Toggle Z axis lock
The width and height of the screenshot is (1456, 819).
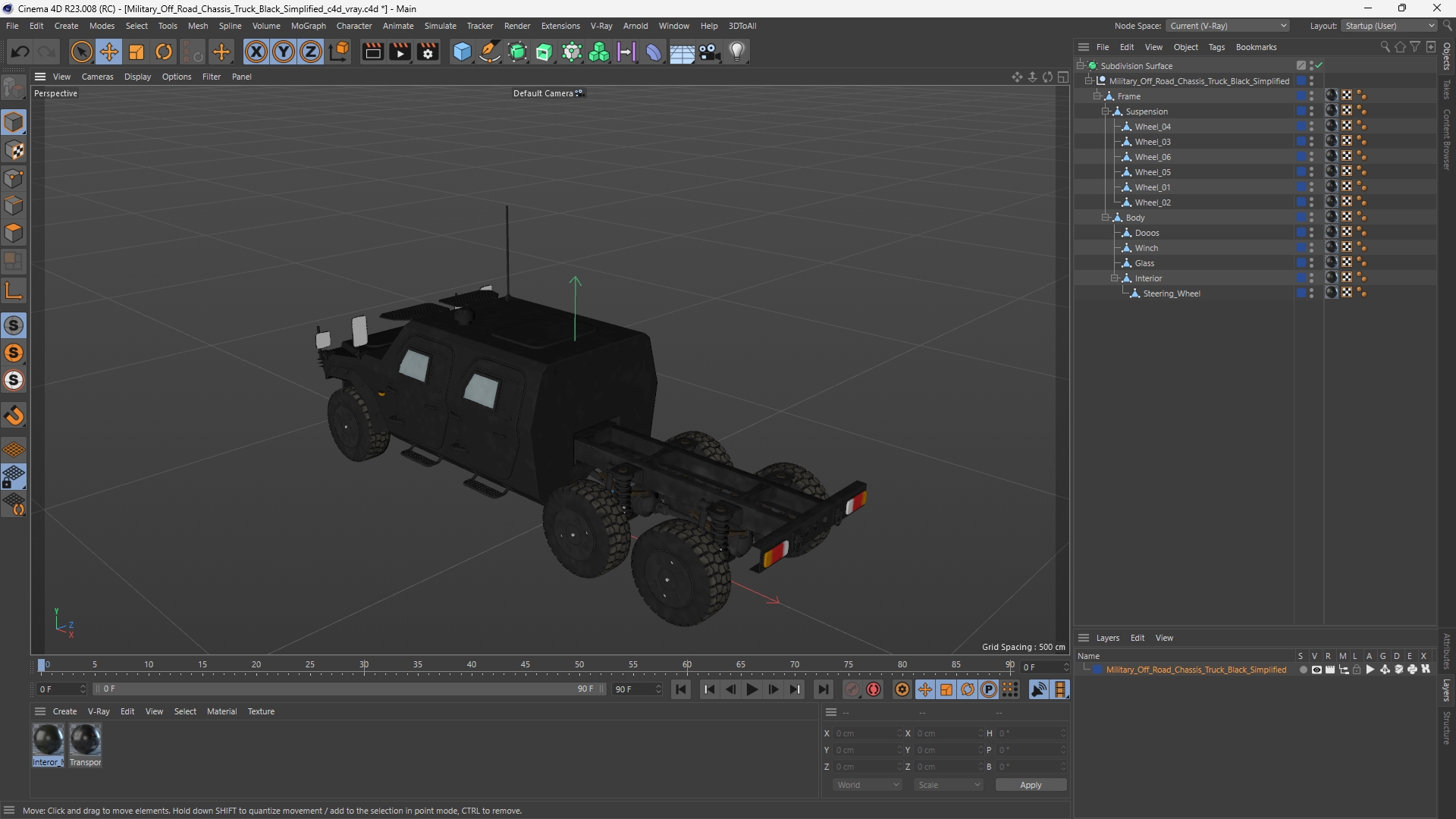click(311, 52)
